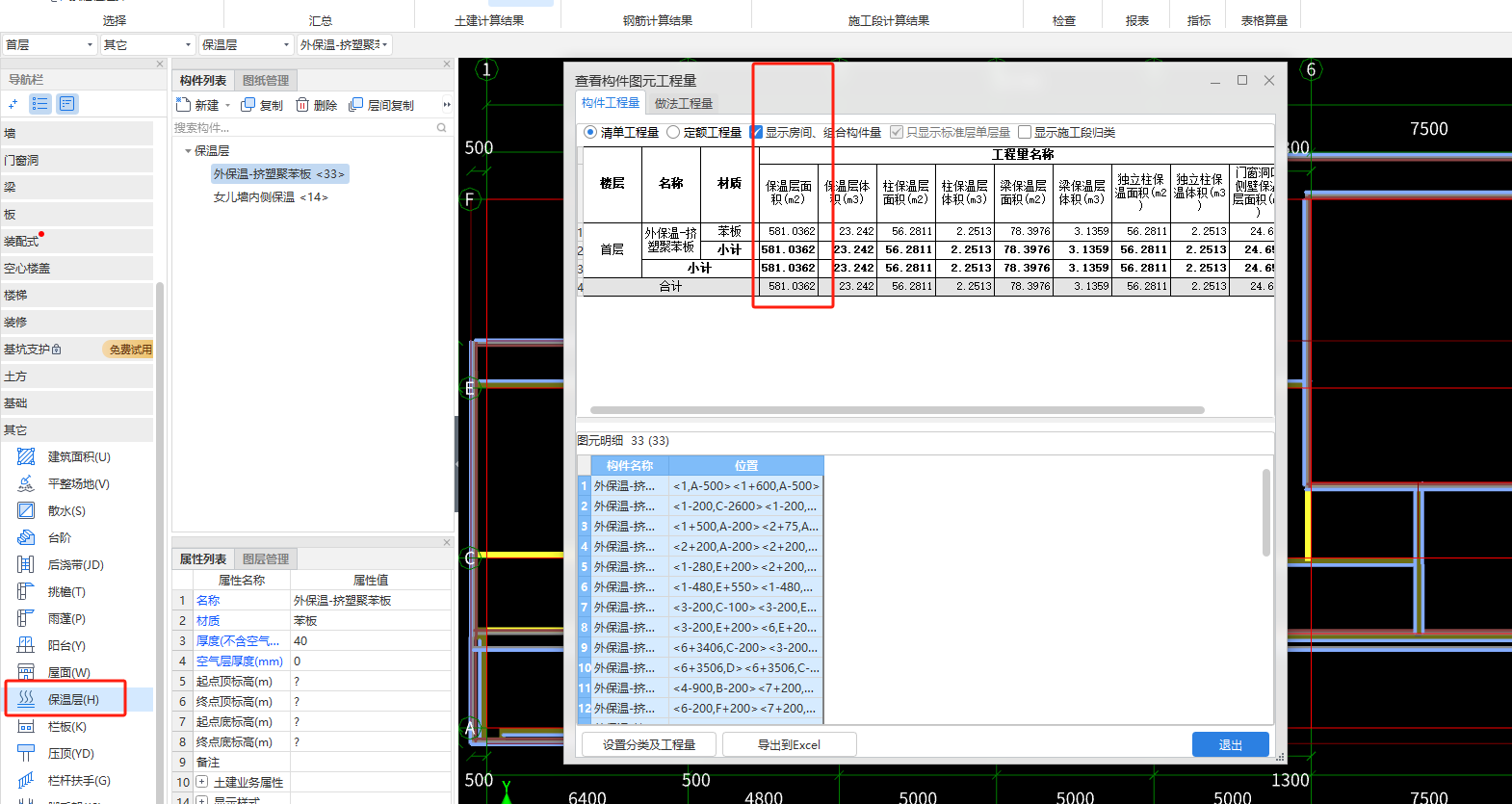
Task: Open 报表 ribbon section
Action: pos(1137,20)
